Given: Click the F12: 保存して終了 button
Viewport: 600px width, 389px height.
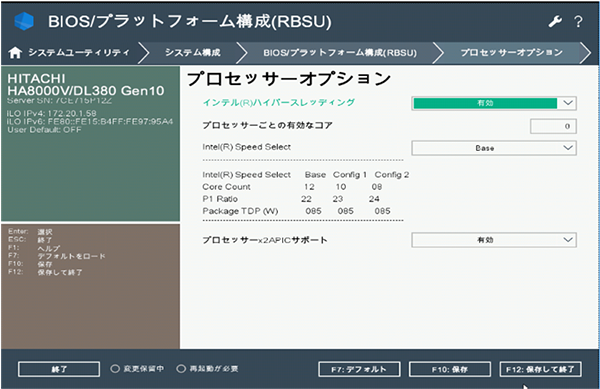Looking at the screenshot, I should click(540, 369).
